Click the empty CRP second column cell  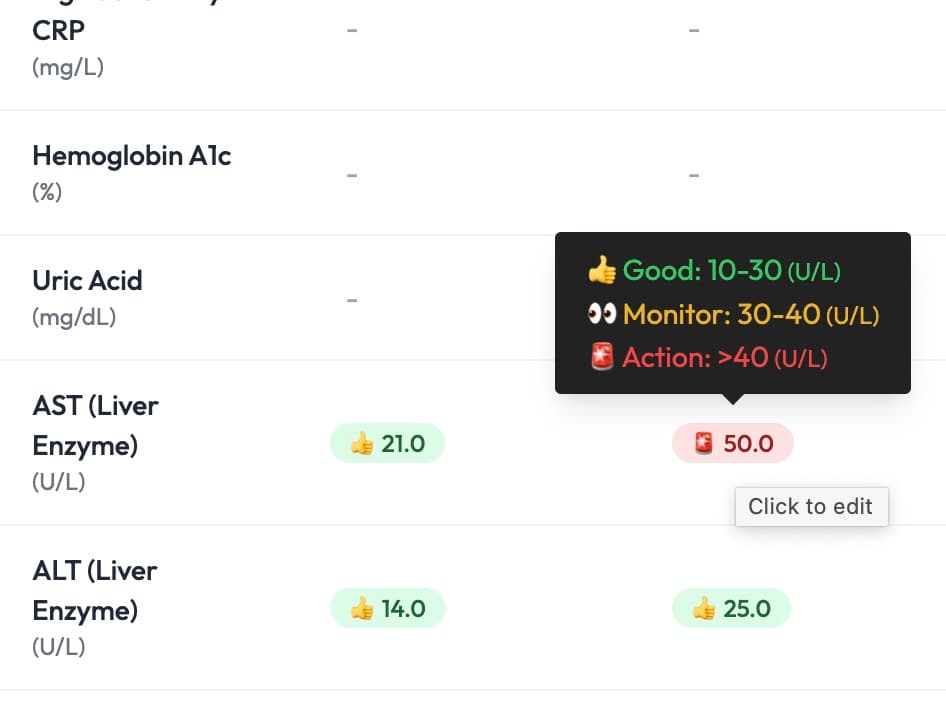click(x=694, y=30)
